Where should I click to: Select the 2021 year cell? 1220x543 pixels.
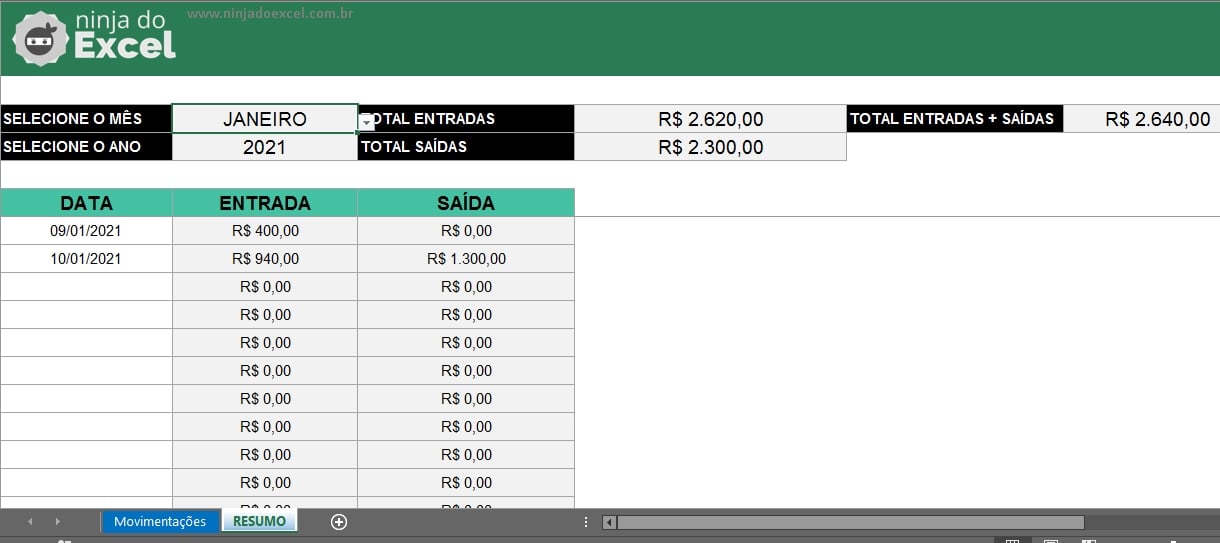264,147
